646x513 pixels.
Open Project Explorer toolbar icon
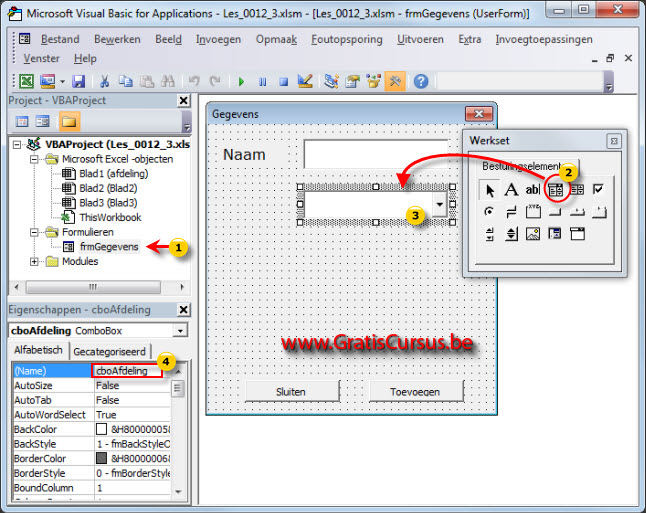pyautogui.click(x=331, y=81)
